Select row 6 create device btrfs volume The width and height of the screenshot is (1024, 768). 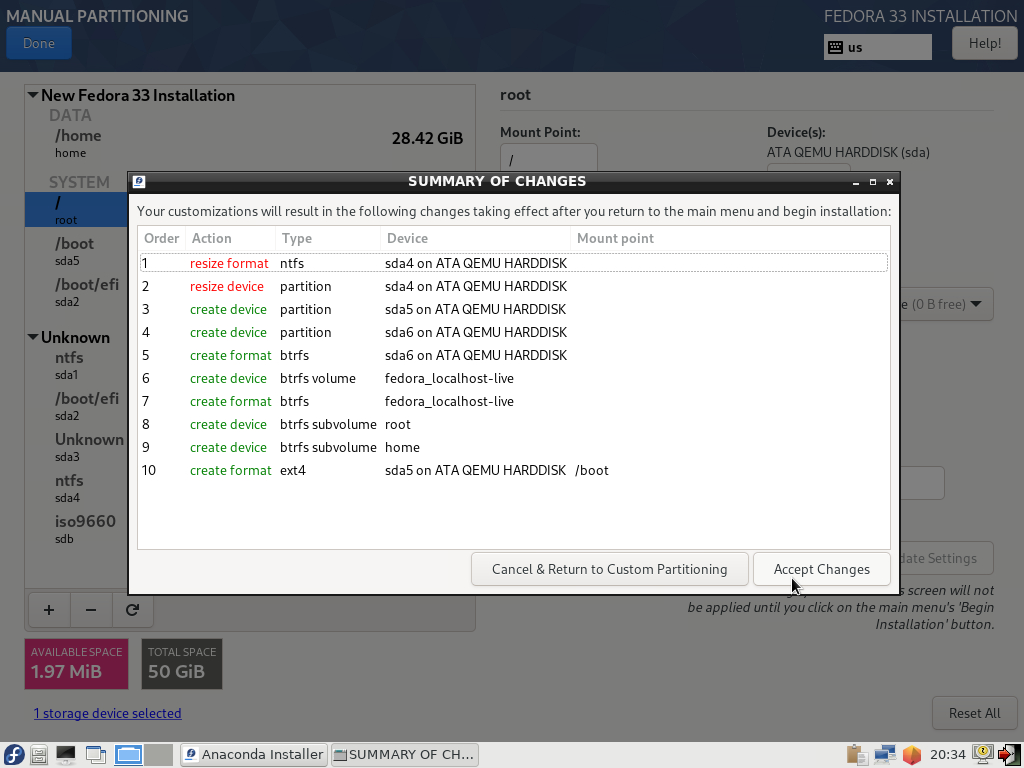pyautogui.click(x=513, y=378)
